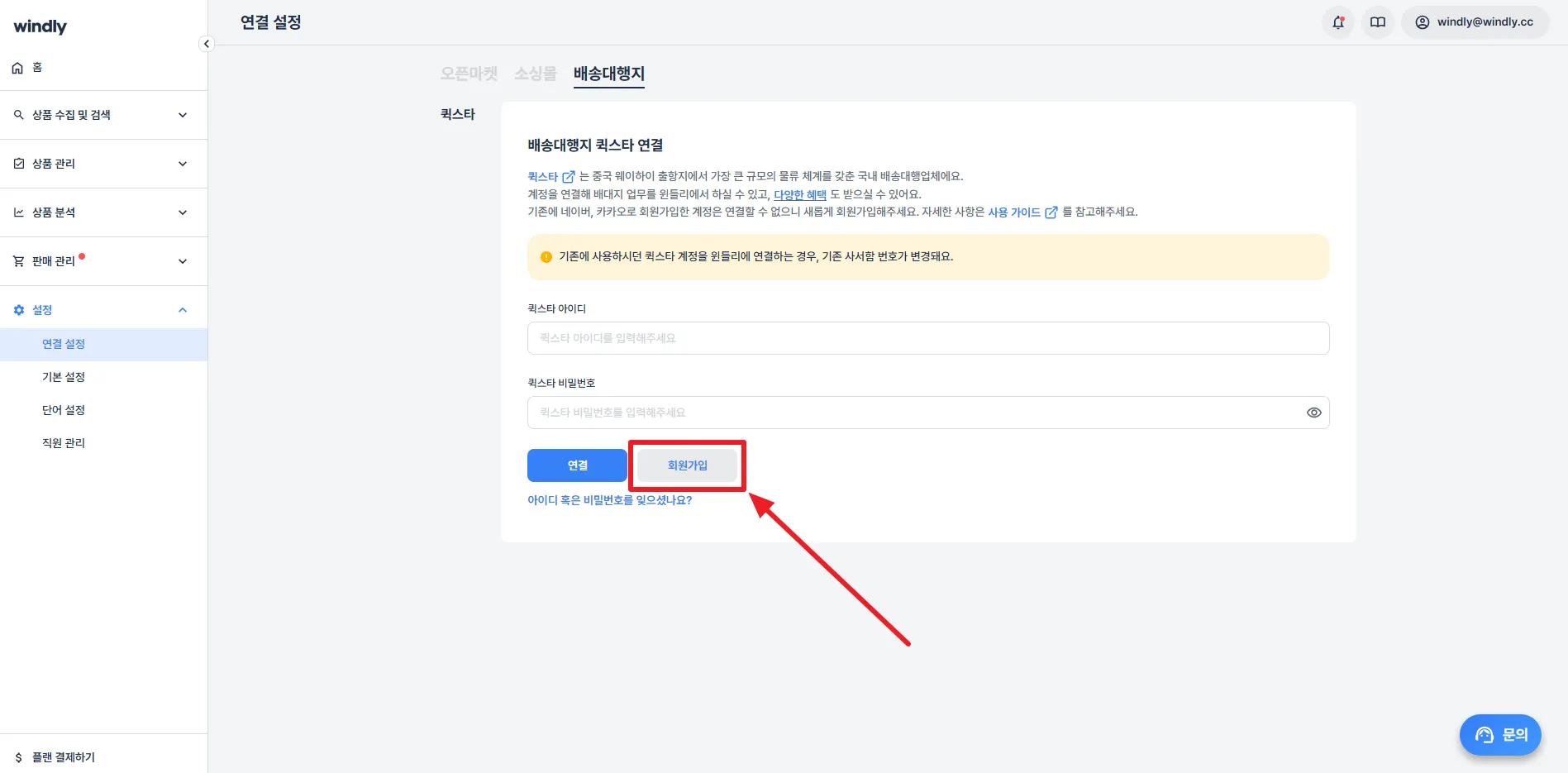Focus the 퀵스타 비밀번호 input field

pyautogui.click(x=928, y=413)
